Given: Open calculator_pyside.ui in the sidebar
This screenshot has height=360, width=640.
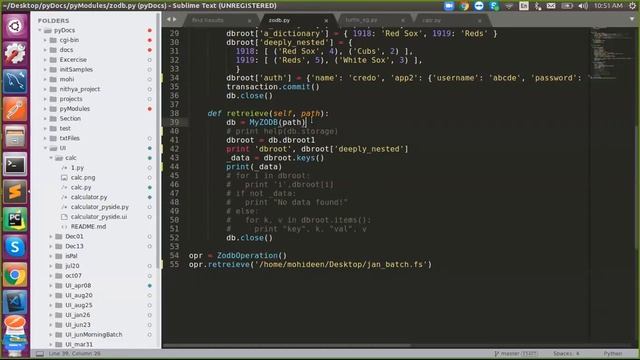Looking at the screenshot, I should pos(99,216).
